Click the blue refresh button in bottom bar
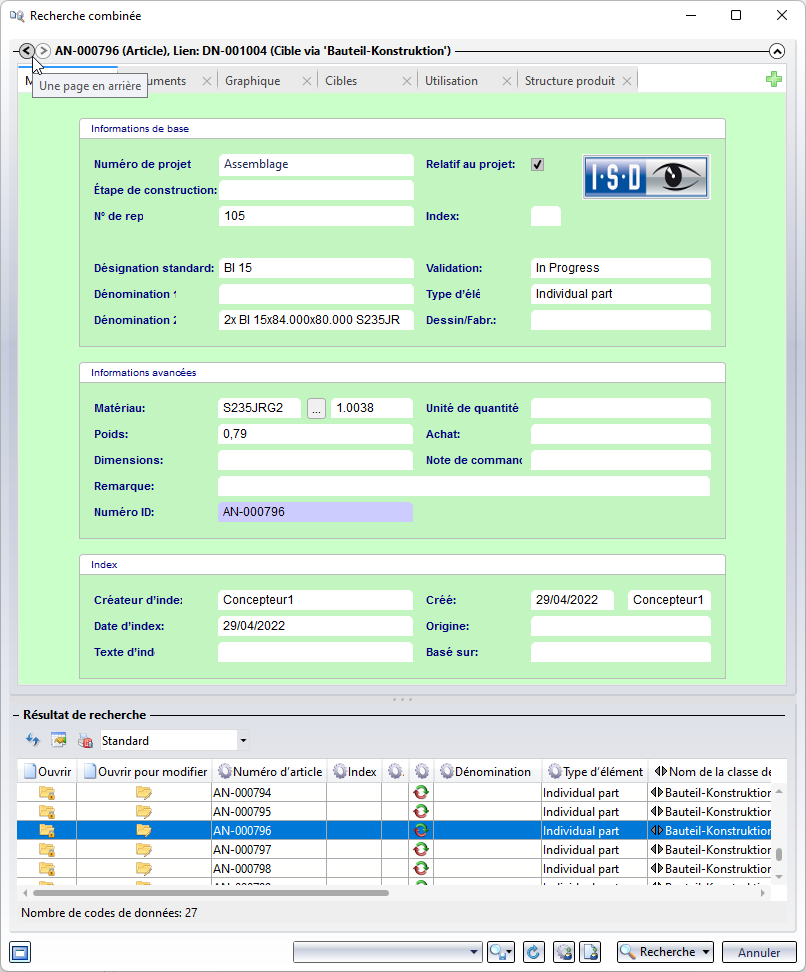Viewport: 806px width, 972px height. tap(533, 952)
